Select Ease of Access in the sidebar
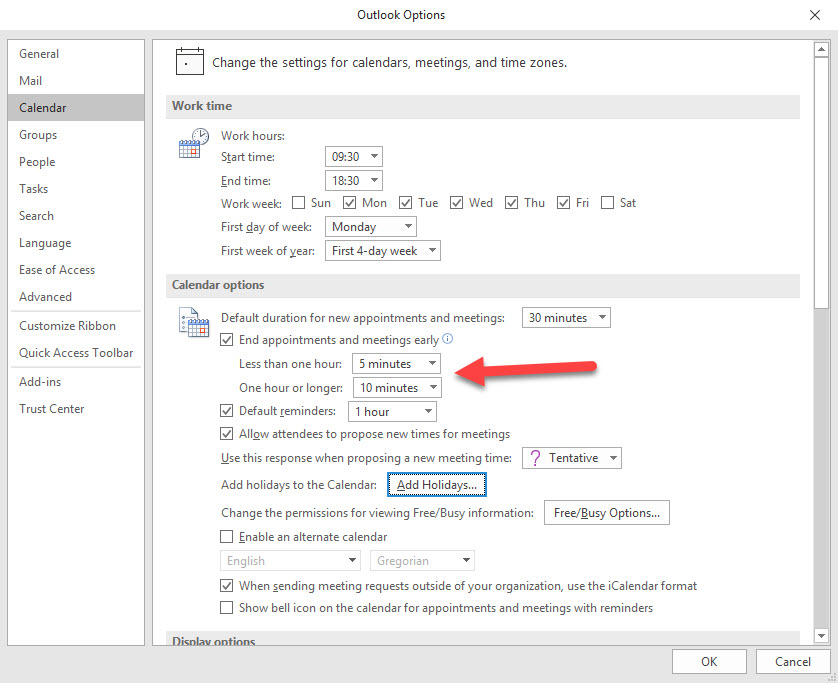The image size is (838, 683). [x=76, y=269]
